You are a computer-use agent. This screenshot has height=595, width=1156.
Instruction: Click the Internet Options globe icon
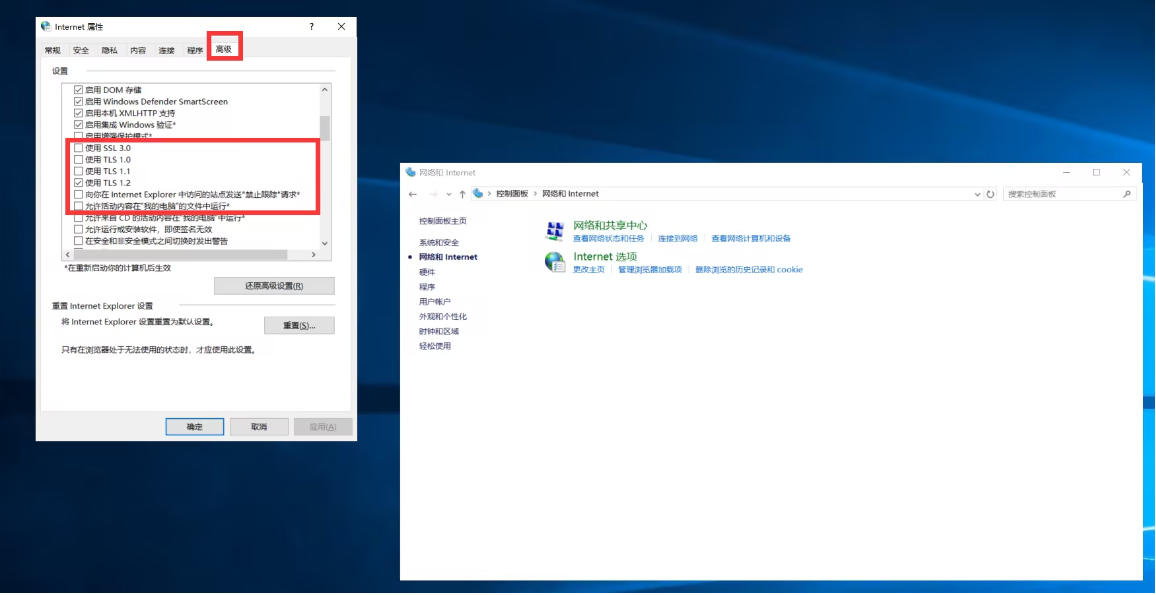coord(554,262)
